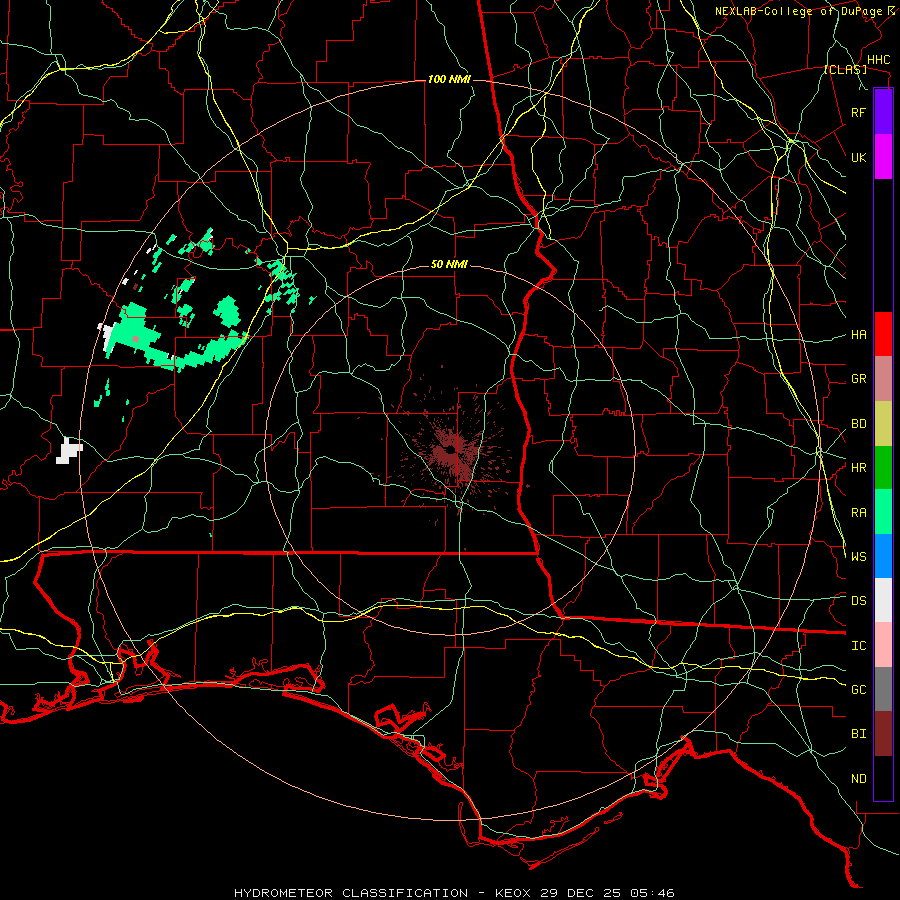Click the HA red legend swatch
Viewport: 900px width, 900px height.
[x=883, y=334]
